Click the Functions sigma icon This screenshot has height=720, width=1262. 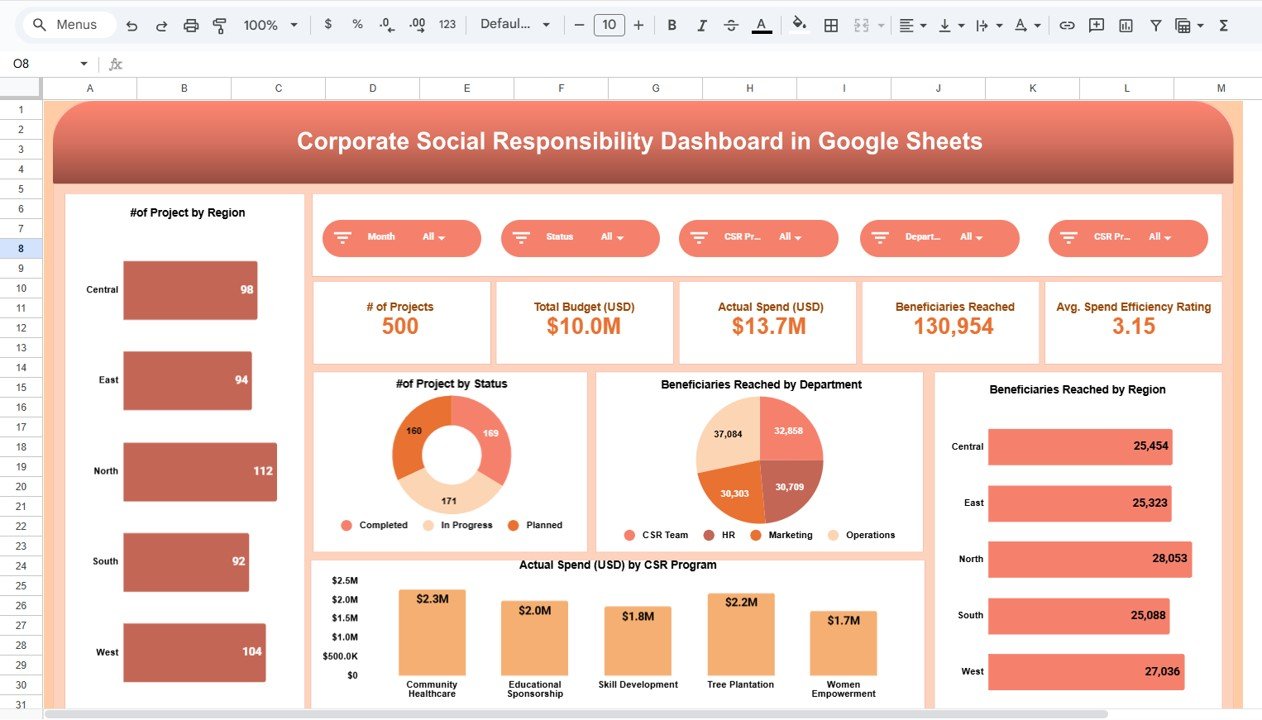pos(1223,25)
